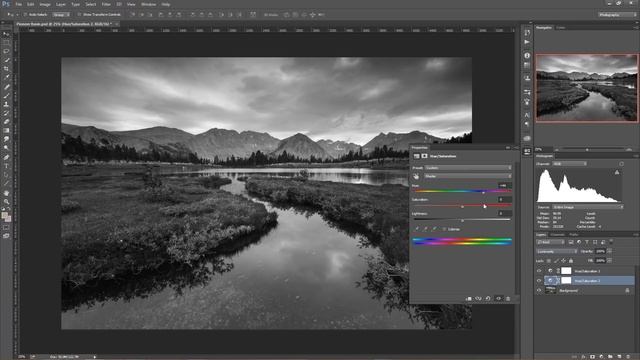
Task: Click the reset adjustment icon in Properties
Action: [488, 299]
